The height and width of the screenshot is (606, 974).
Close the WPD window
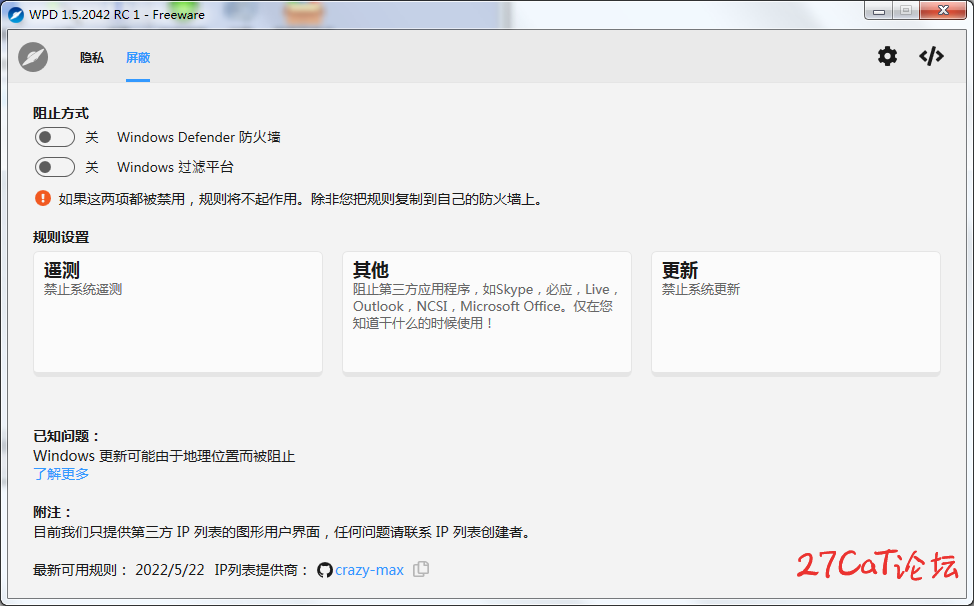coord(943,11)
